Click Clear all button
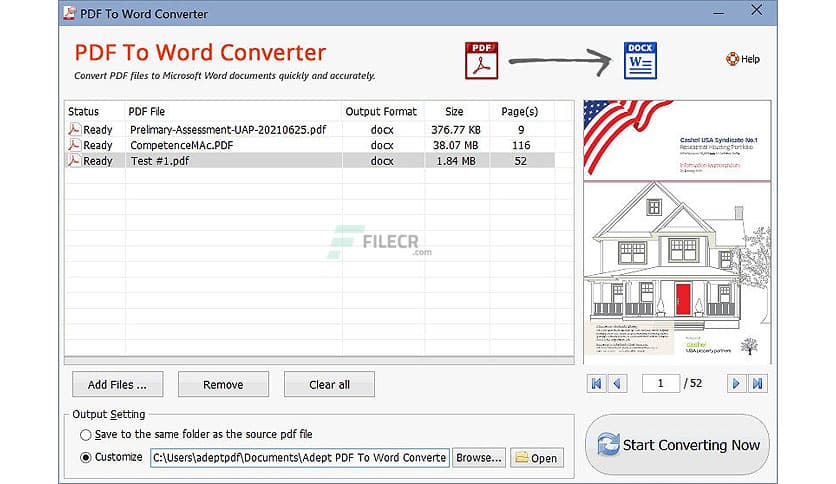 click(x=329, y=384)
